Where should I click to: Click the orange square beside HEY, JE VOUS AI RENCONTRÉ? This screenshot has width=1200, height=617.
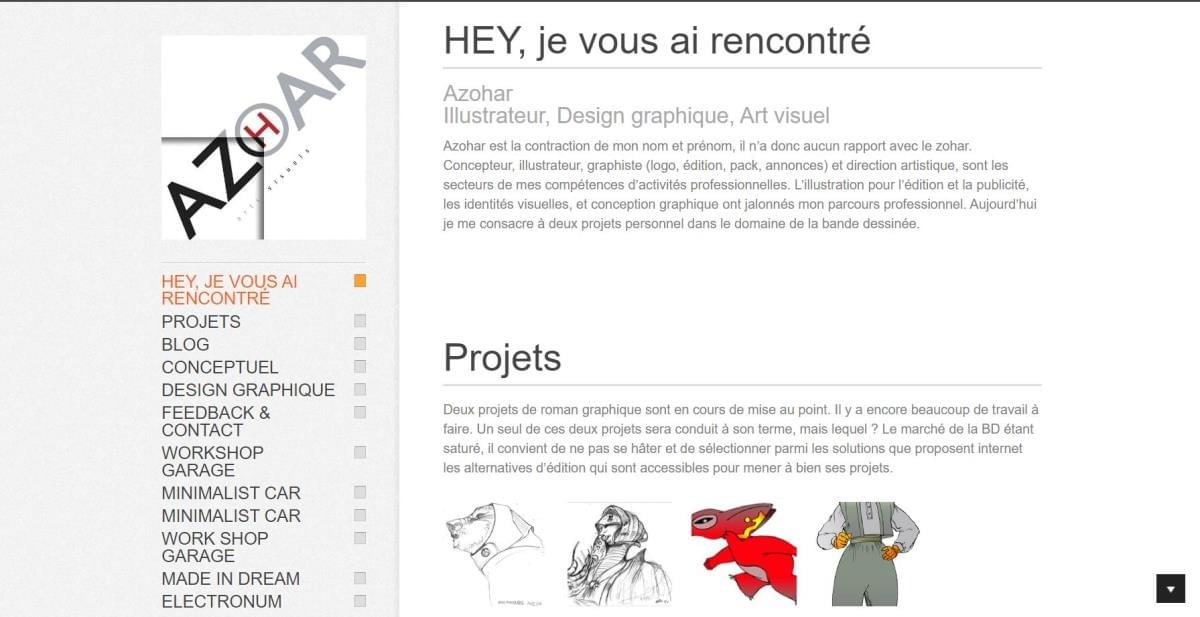(x=358, y=281)
